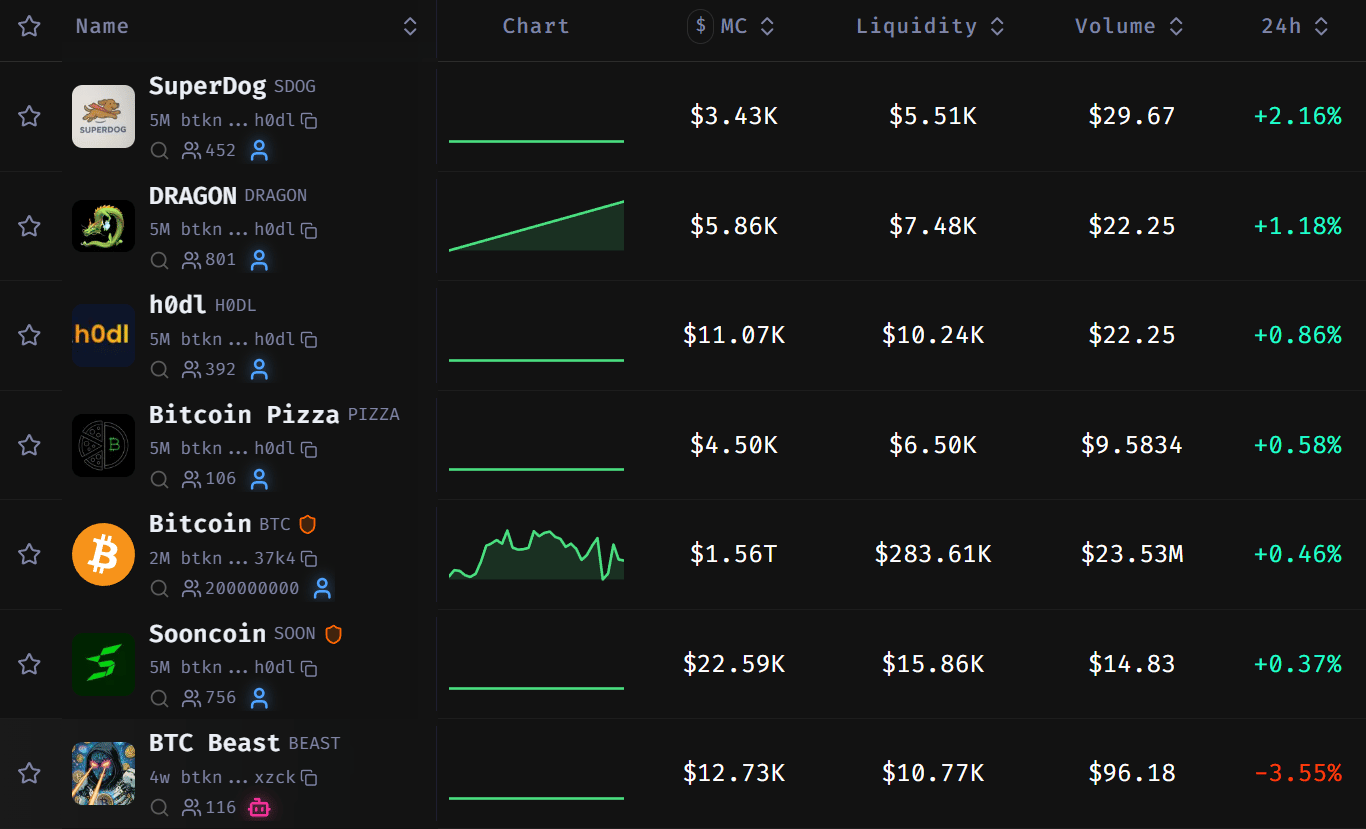1366x829 pixels.
Task: Click the search icon in Bitcoin BTC row
Action: pos(159,589)
